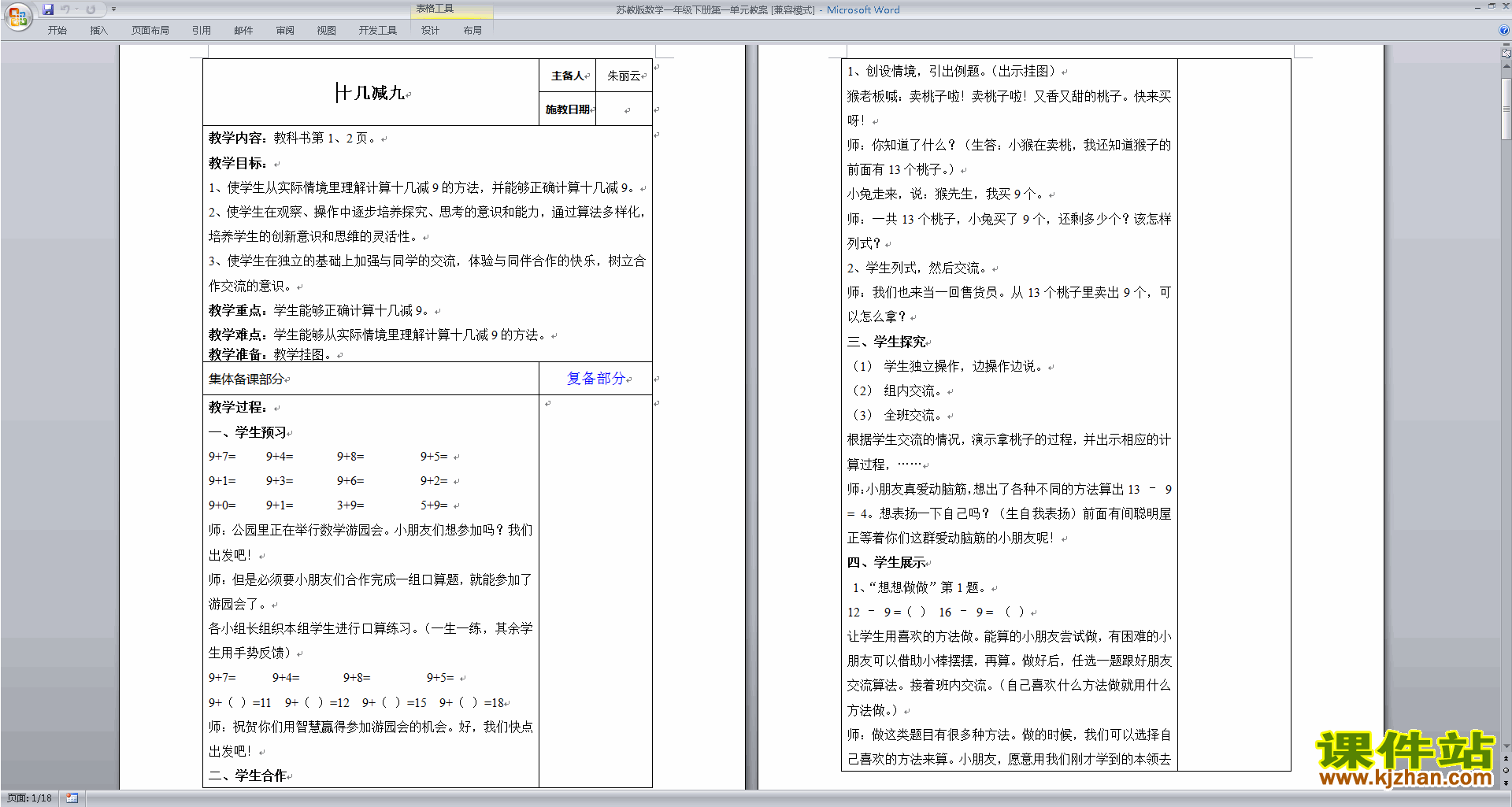This screenshot has height=807, width=1512.
Task: Open Word Help with the question mark icon
Action: (1504, 30)
